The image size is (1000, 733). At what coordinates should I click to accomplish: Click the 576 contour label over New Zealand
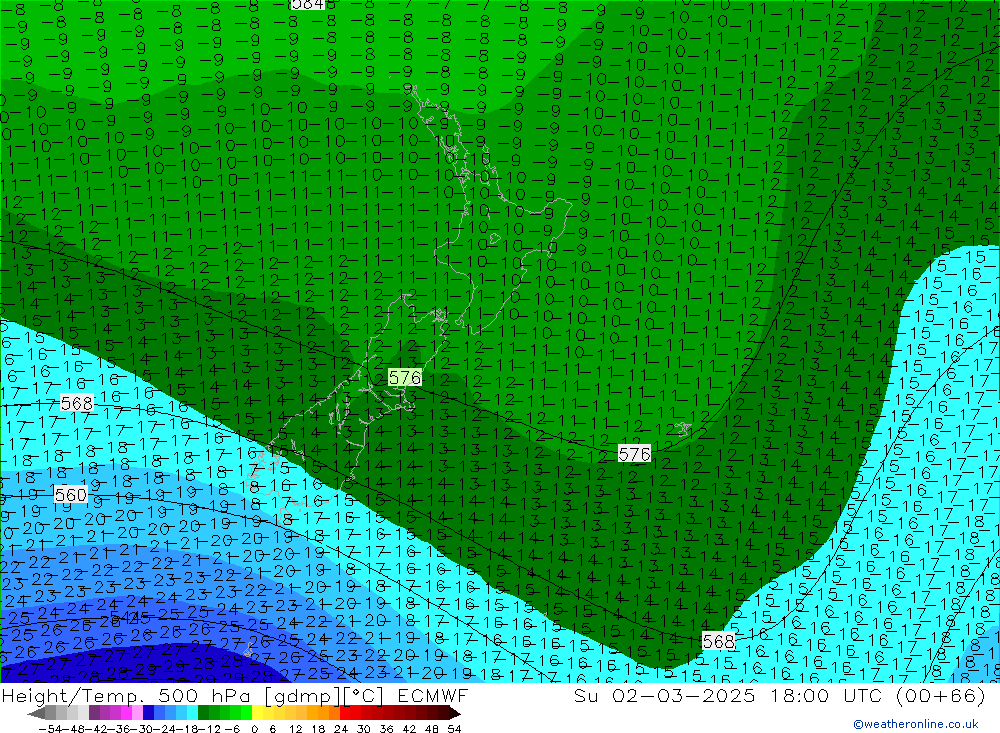point(405,378)
